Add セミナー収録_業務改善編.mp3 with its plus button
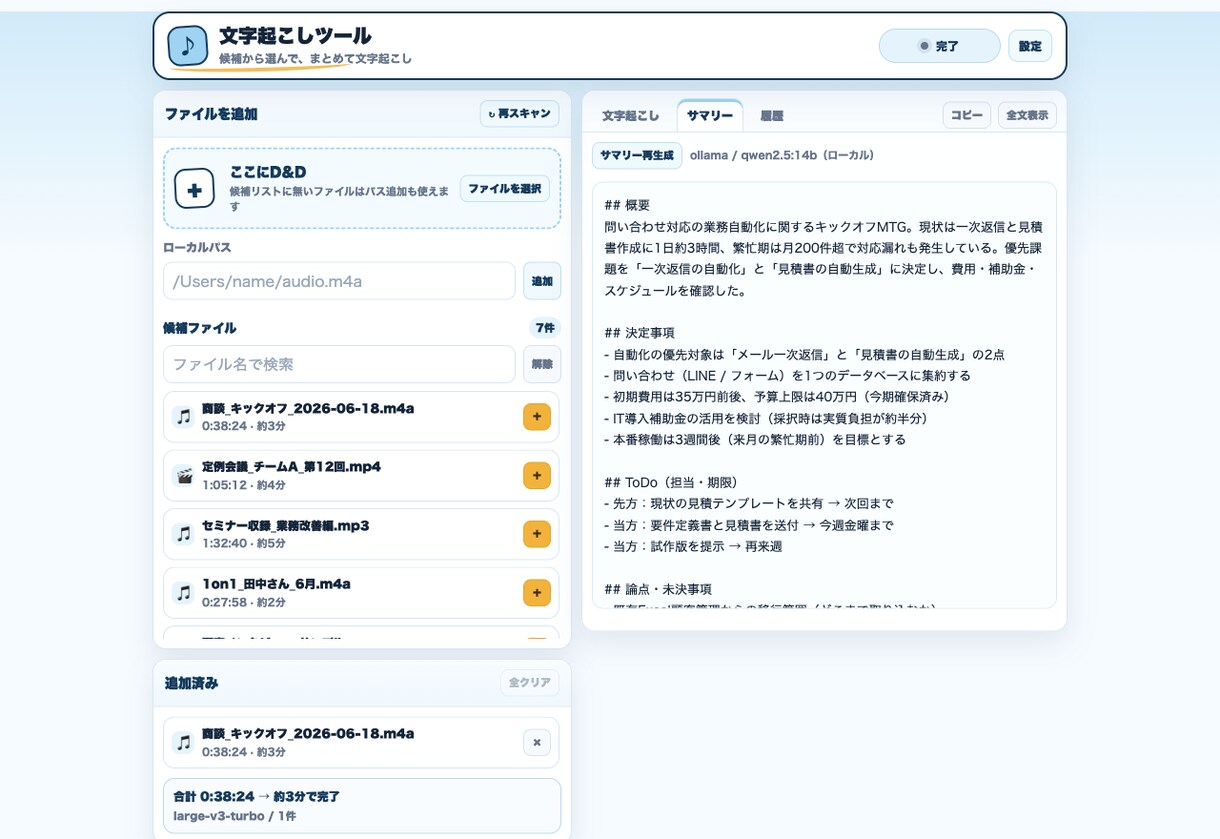 tap(537, 534)
